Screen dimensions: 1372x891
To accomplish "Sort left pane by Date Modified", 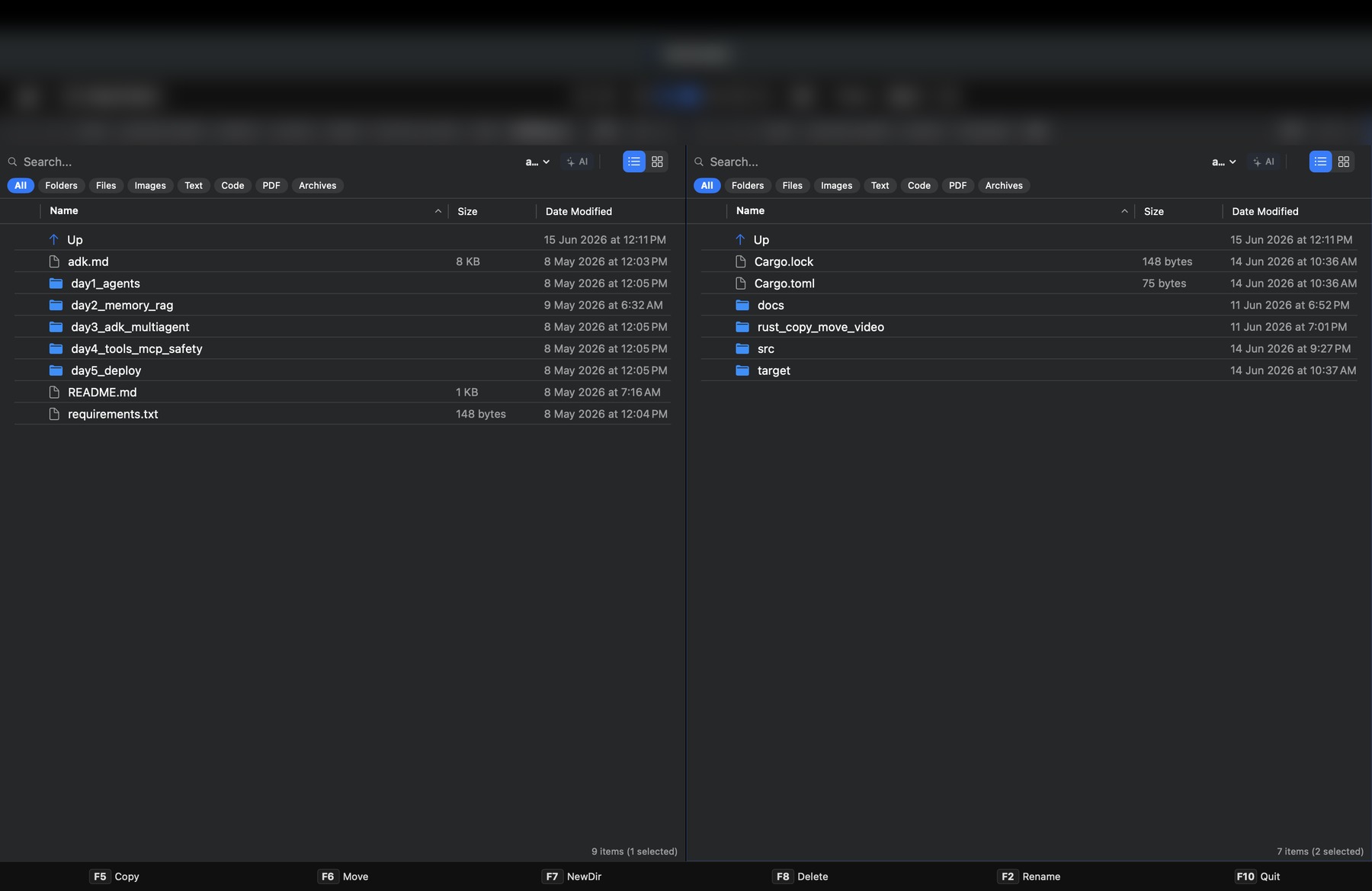I will 610,211.
